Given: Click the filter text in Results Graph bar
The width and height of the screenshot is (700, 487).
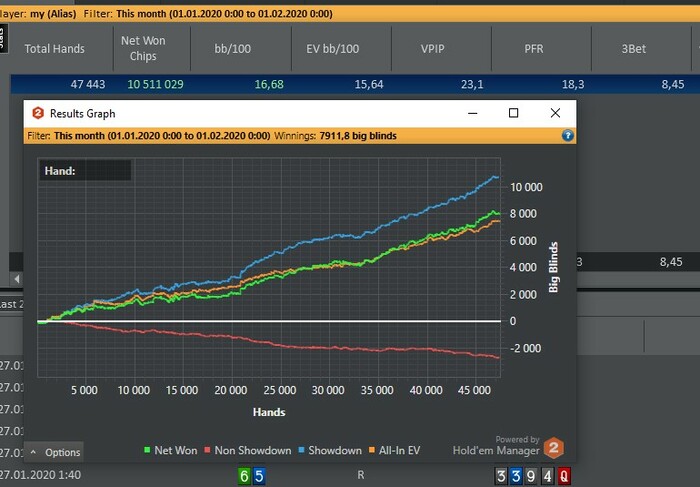Looking at the screenshot, I should coord(149,136).
